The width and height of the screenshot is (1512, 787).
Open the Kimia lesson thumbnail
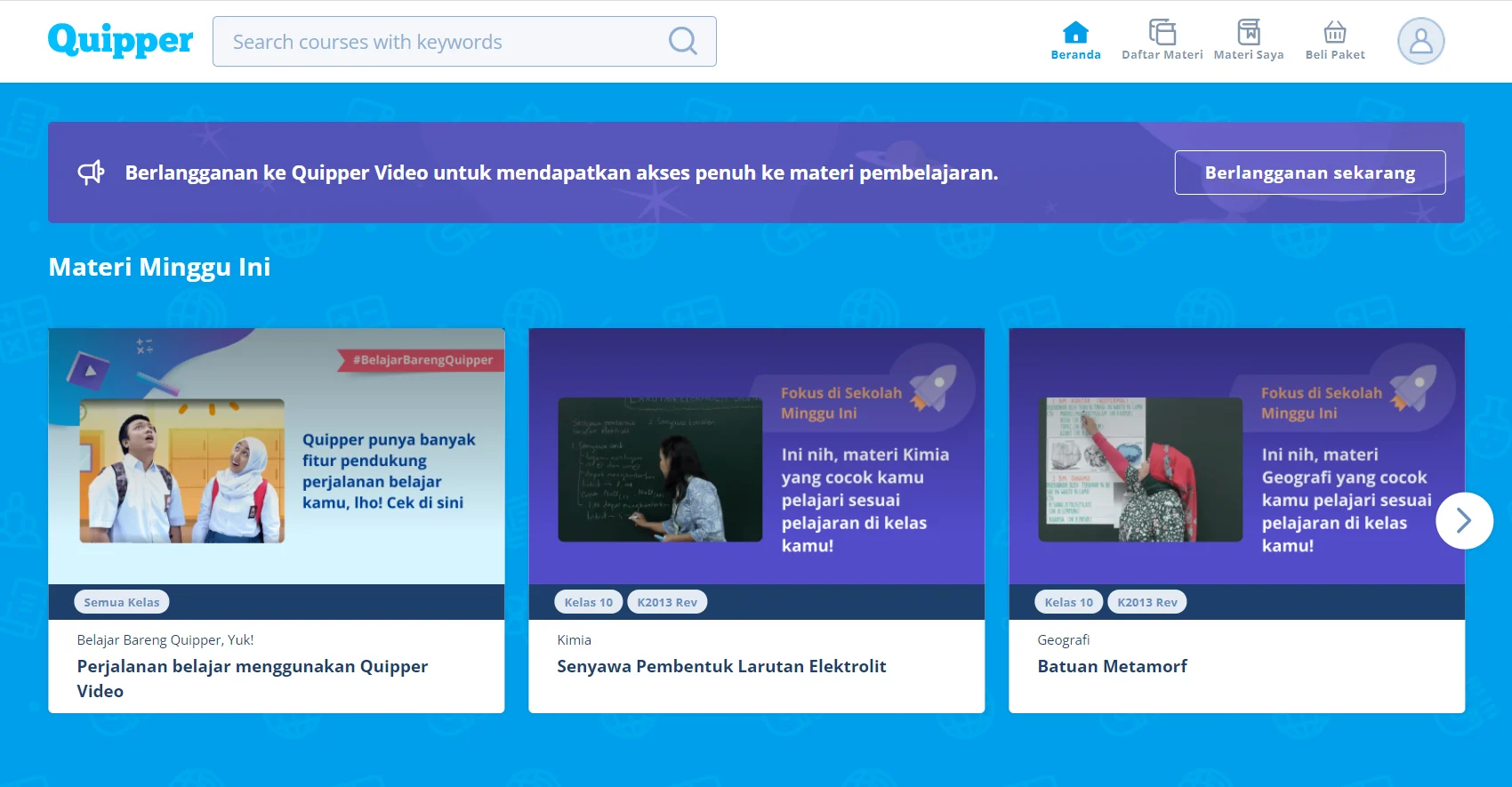click(x=757, y=456)
